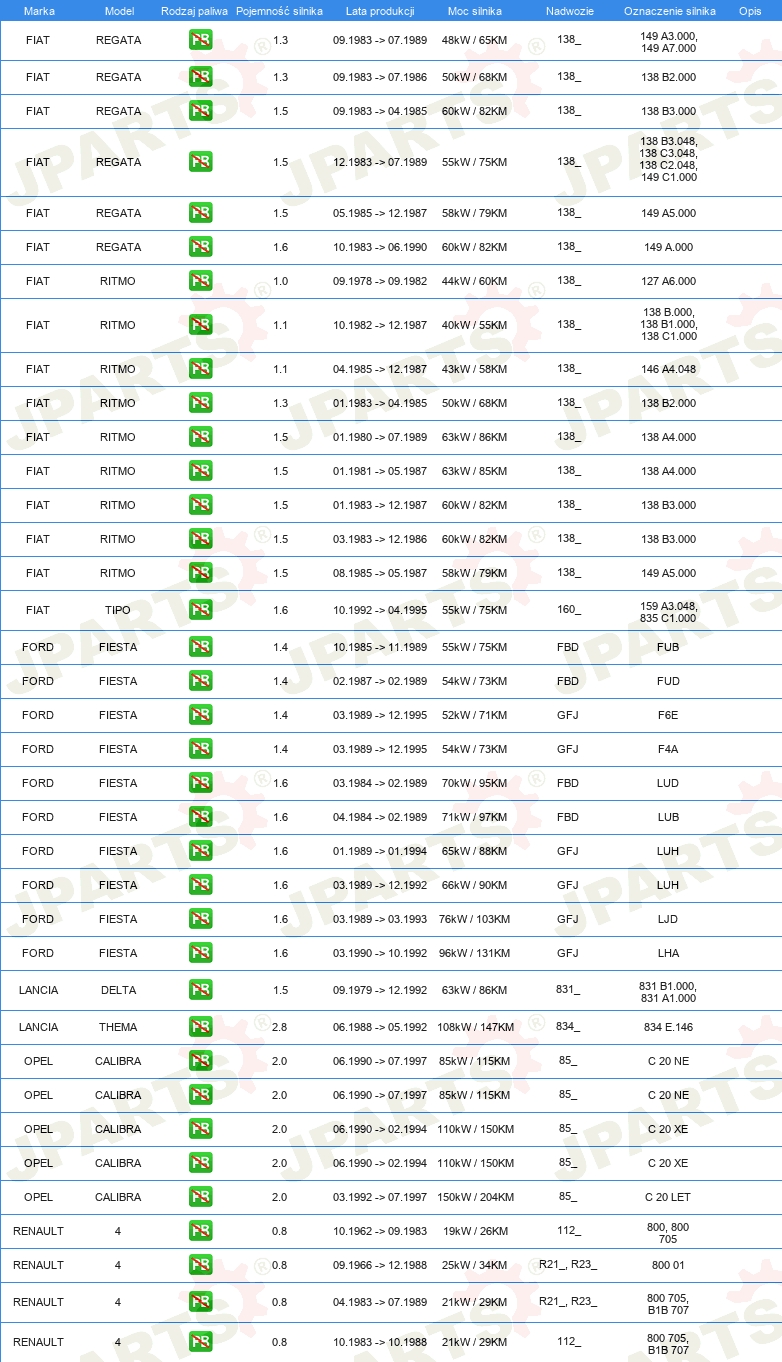Click fuel icon in LANCIA THEMA row
Screen dimensions: 782x1362
200,1027
